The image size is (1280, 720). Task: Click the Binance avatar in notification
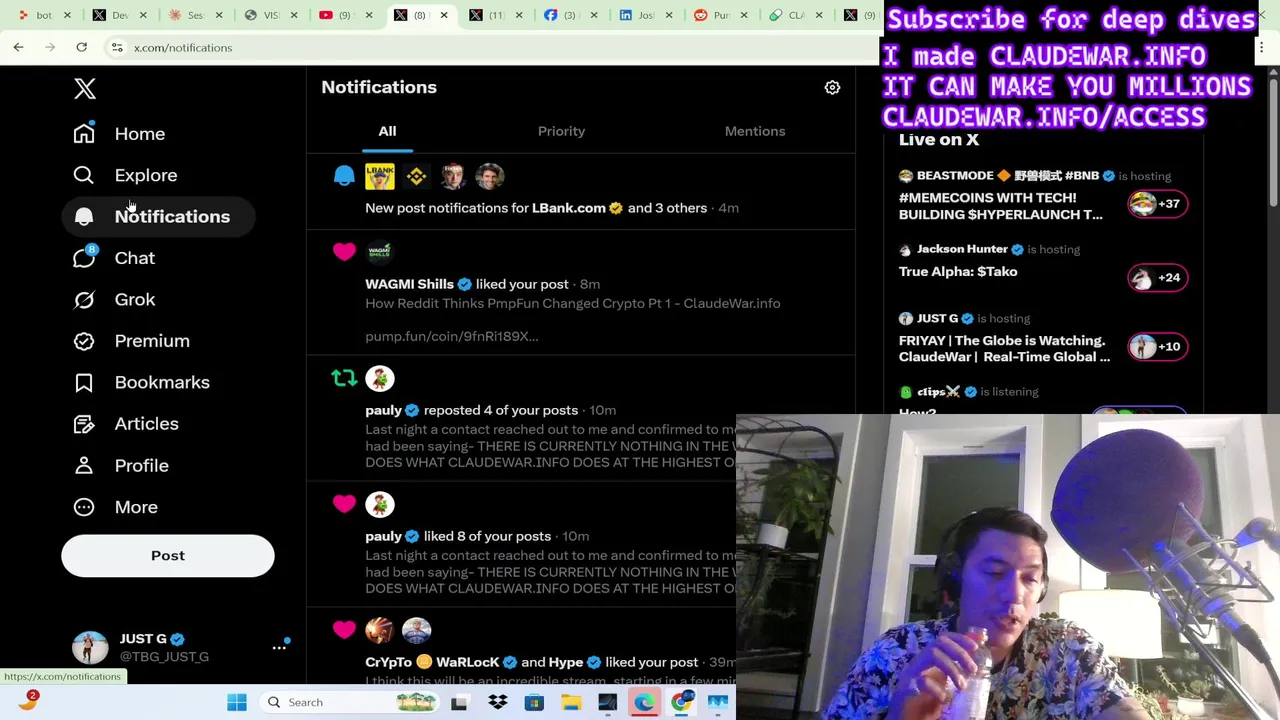tap(416, 176)
